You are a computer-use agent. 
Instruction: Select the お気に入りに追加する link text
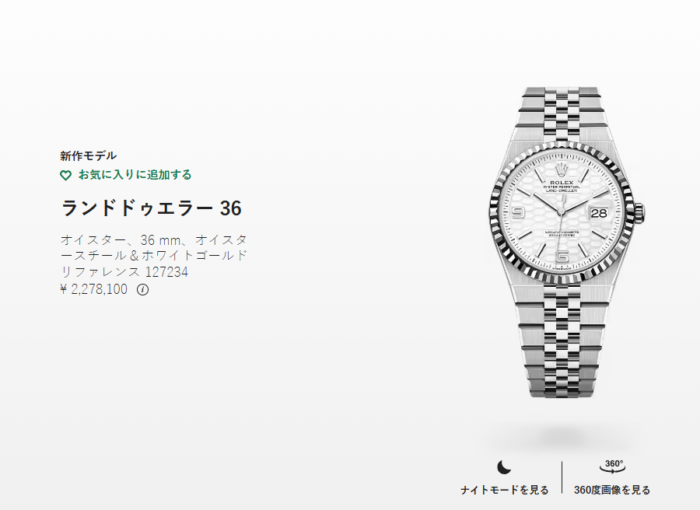point(135,175)
